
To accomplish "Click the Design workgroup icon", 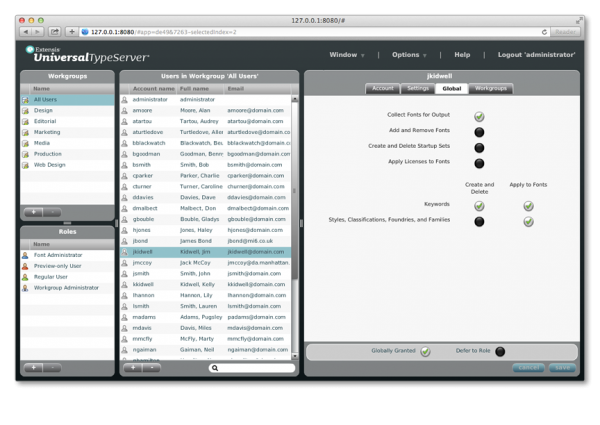I will pyautogui.click(x=26, y=111).
